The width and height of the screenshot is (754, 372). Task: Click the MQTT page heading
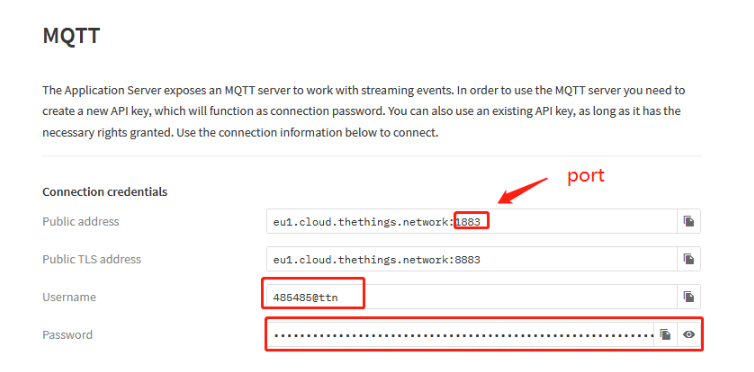point(71,36)
